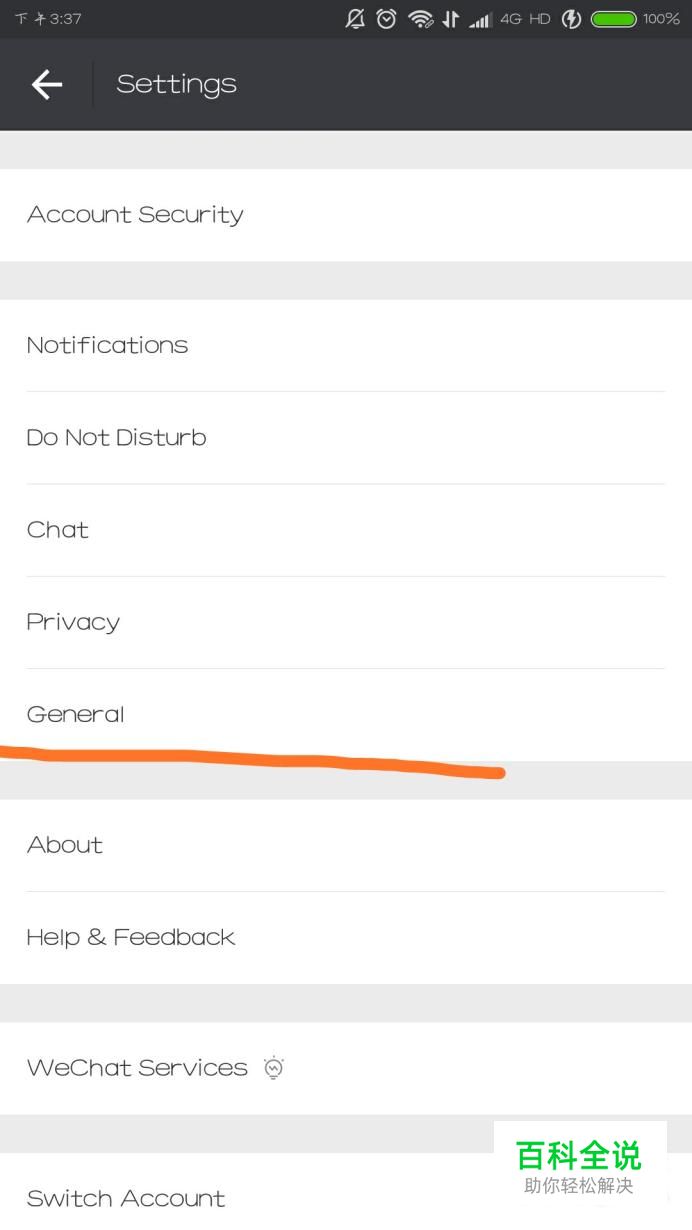Image resolution: width=692 pixels, height=1230 pixels.
Task: Tap the lightbulb icon beside WeChat Services
Action: coord(274,1067)
